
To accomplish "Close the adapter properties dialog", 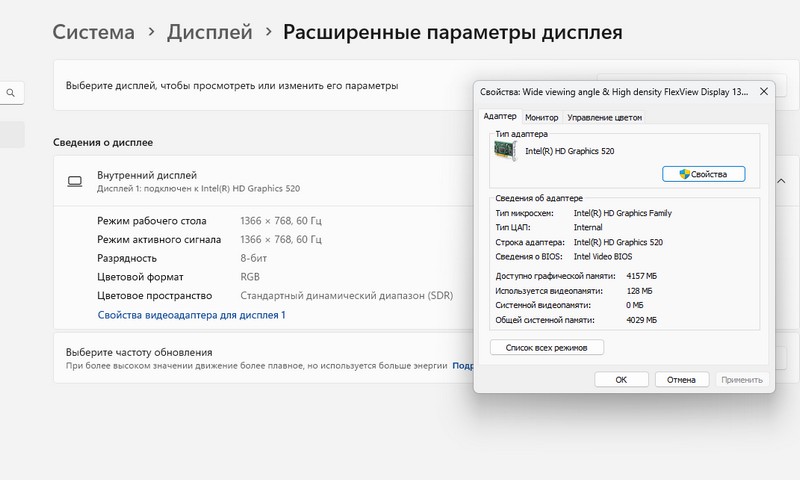I will tap(764, 91).
